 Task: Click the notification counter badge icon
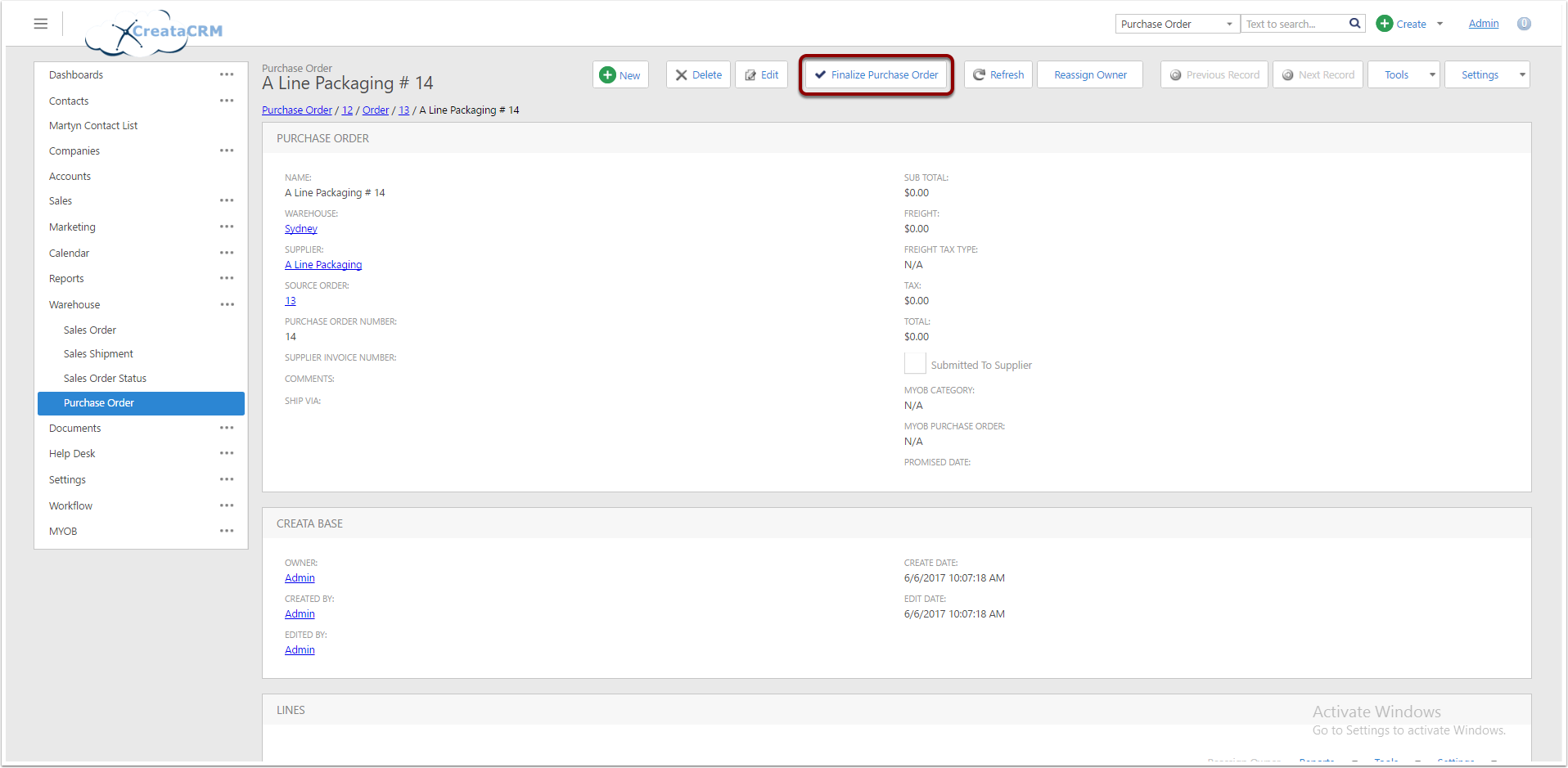[1524, 24]
